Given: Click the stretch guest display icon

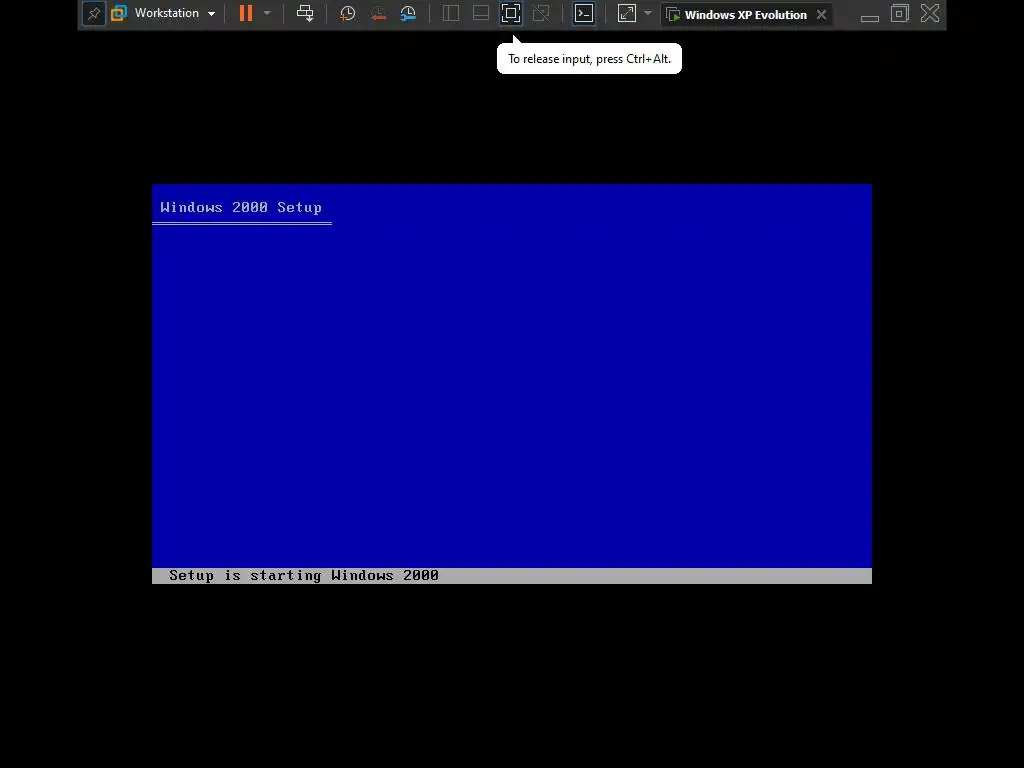Looking at the screenshot, I should pyautogui.click(x=627, y=13).
